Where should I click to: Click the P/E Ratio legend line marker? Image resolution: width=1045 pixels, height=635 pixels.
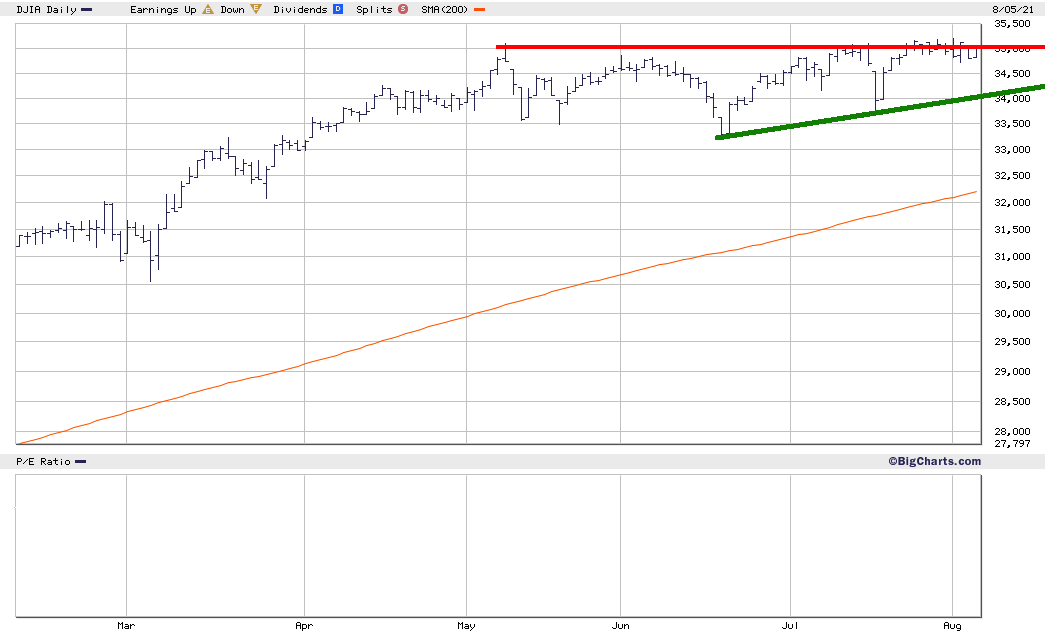pos(81,462)
